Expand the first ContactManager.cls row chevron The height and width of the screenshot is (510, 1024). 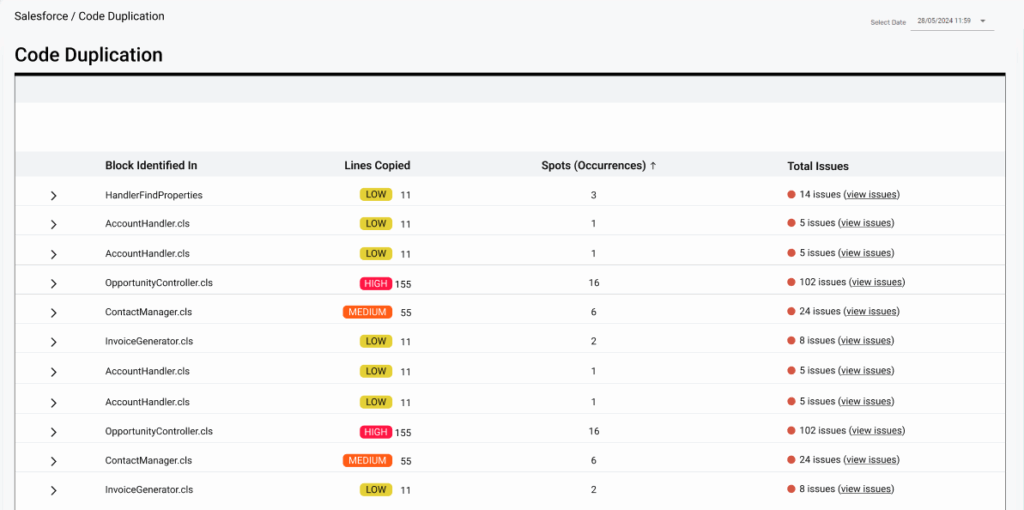(53, 313)
